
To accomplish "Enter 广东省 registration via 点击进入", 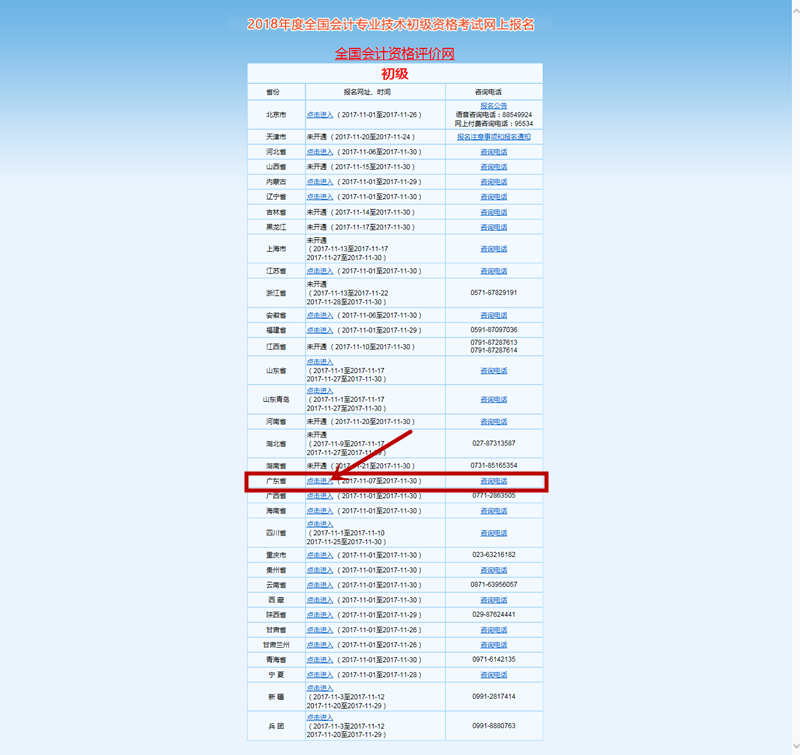I will pos(320,481).
